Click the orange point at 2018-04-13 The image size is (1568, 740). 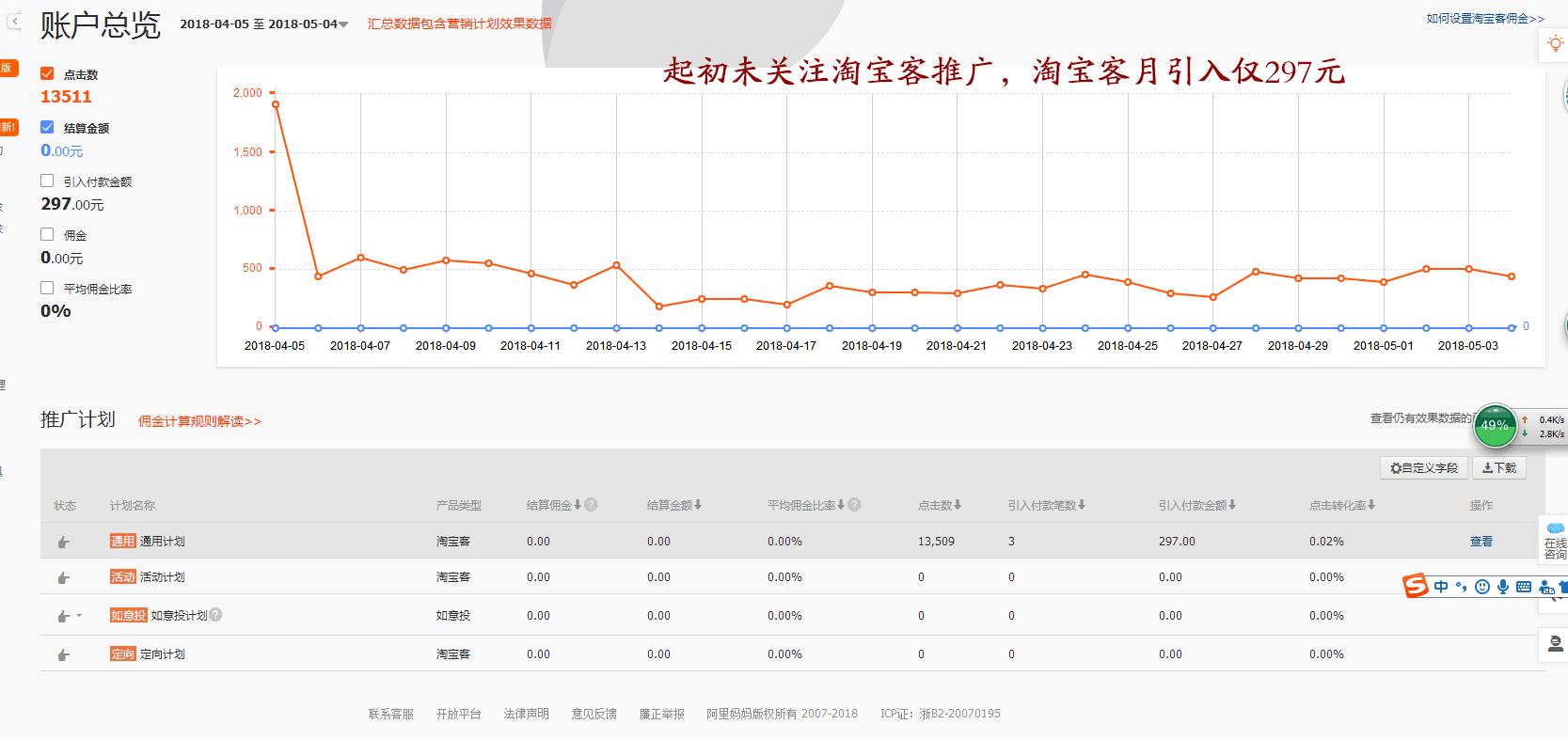616,265
